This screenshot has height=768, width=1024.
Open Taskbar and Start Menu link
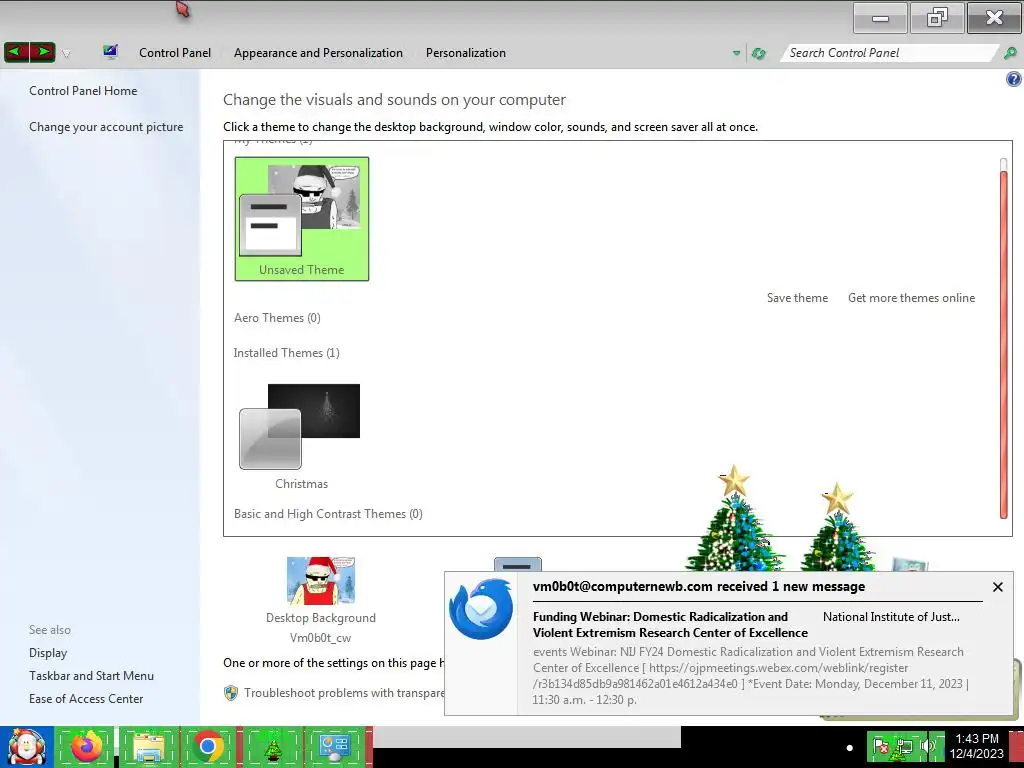91,676
